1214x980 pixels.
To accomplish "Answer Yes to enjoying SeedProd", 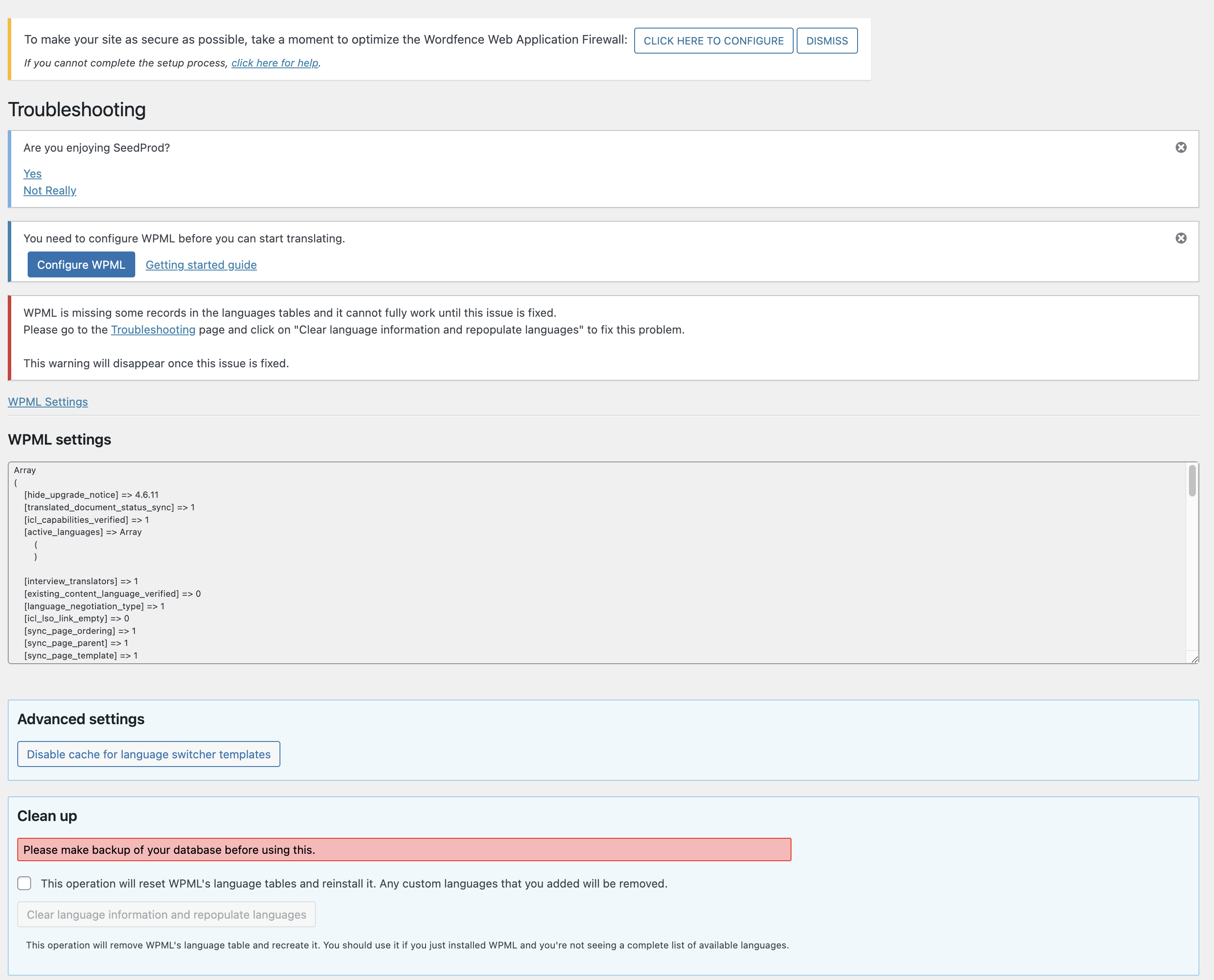I will point(32,174).
